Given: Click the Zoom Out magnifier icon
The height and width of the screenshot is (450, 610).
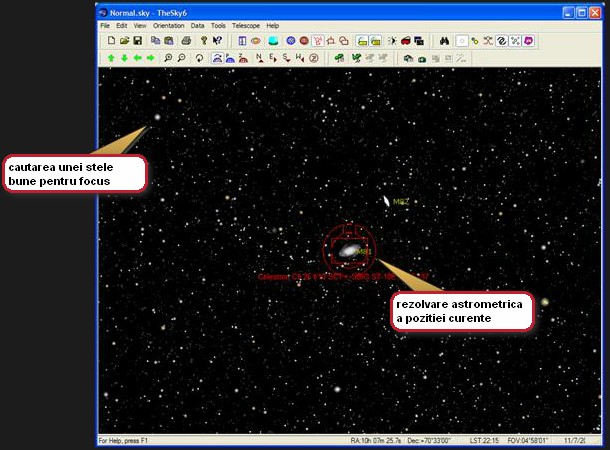Looking at the screenshot, I should [x=181, y=59].
